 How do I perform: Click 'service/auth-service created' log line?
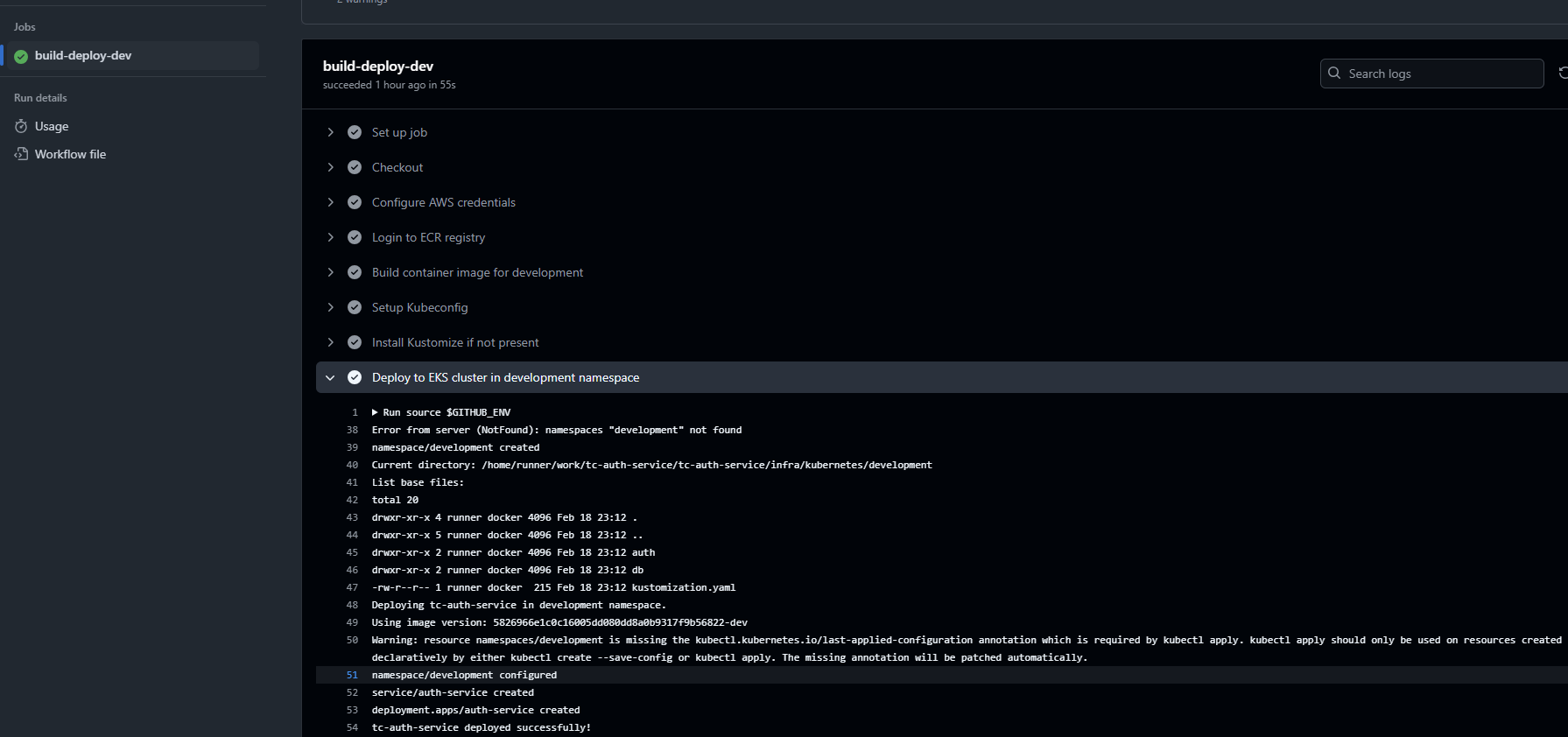(453, 692)
